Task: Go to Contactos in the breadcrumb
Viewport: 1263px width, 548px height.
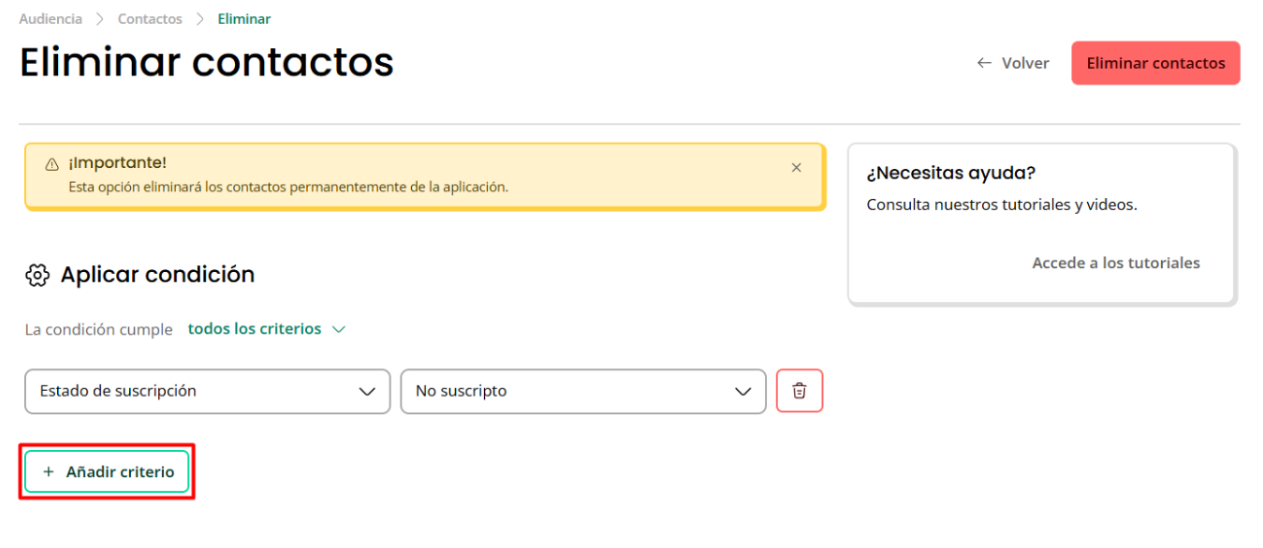Action: coord(150,19)
